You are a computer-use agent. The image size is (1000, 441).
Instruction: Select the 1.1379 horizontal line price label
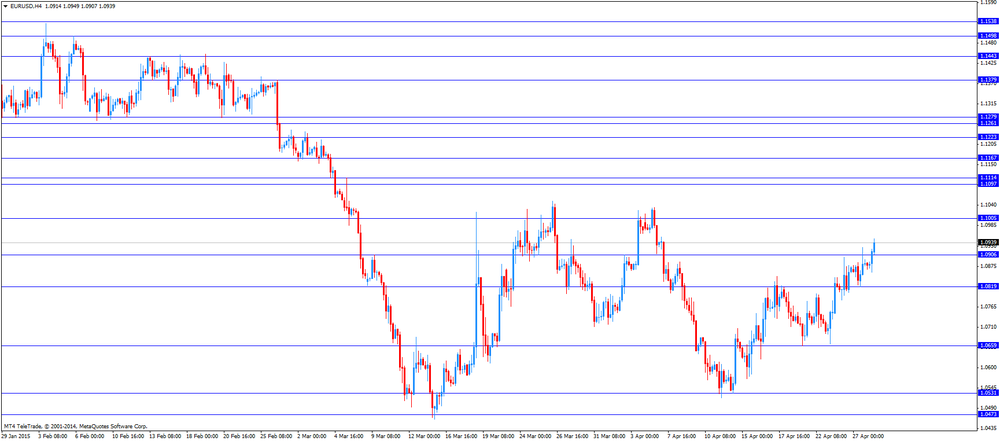[x=988, y=80]
